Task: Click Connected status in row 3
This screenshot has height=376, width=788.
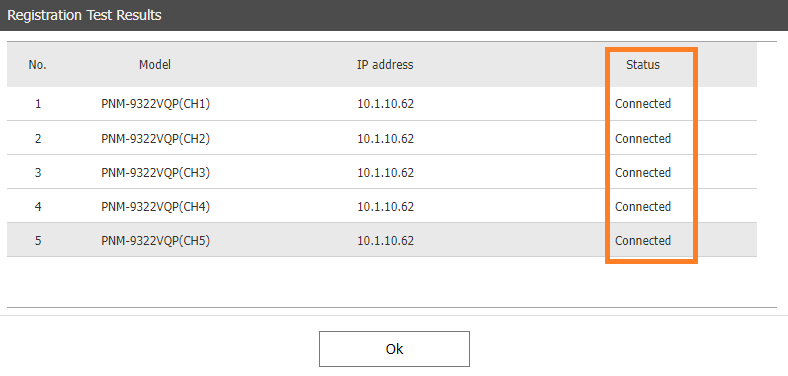Action: tap(643, 172)
